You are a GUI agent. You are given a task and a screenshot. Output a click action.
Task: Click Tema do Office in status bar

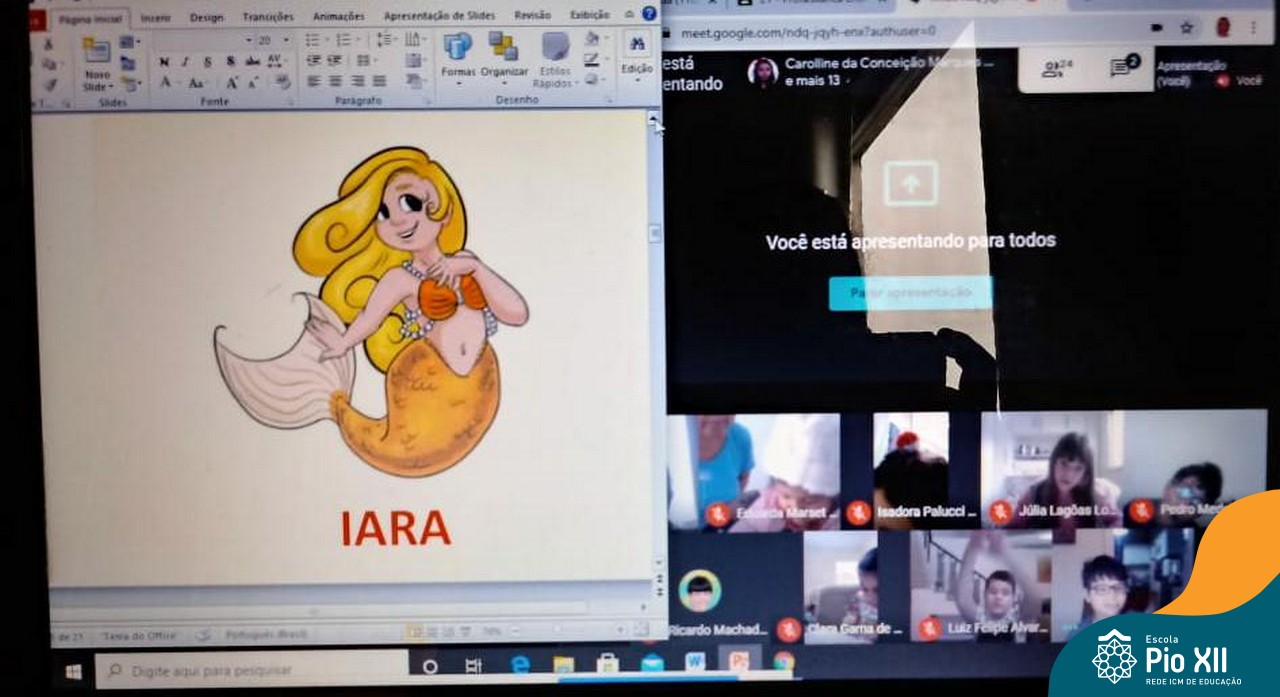click(x=138, y=635)
